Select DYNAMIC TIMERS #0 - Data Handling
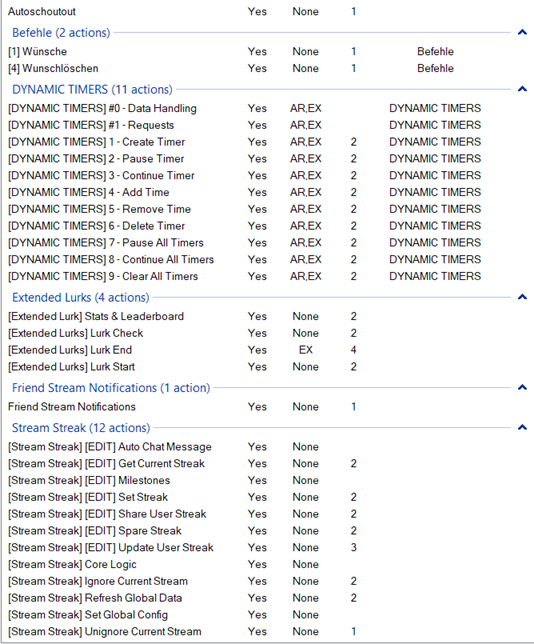Image resolution: width=534 pixels, height=644 pixels. pyautogui.click(x=267, y=108)
